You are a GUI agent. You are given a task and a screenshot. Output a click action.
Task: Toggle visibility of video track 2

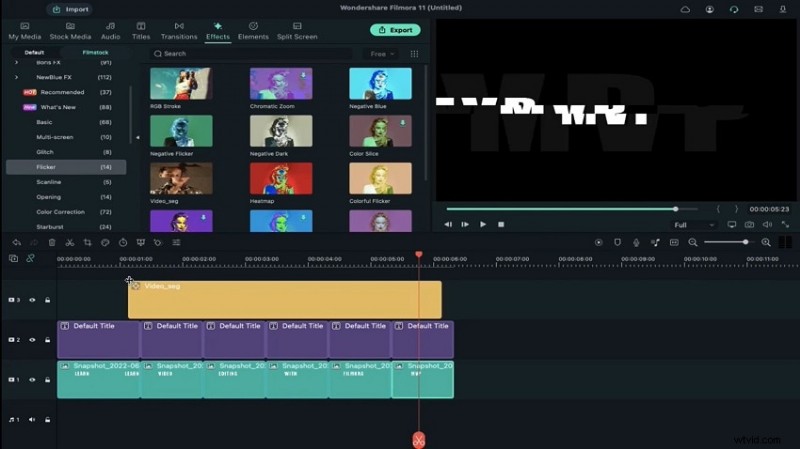pos(32,340)
